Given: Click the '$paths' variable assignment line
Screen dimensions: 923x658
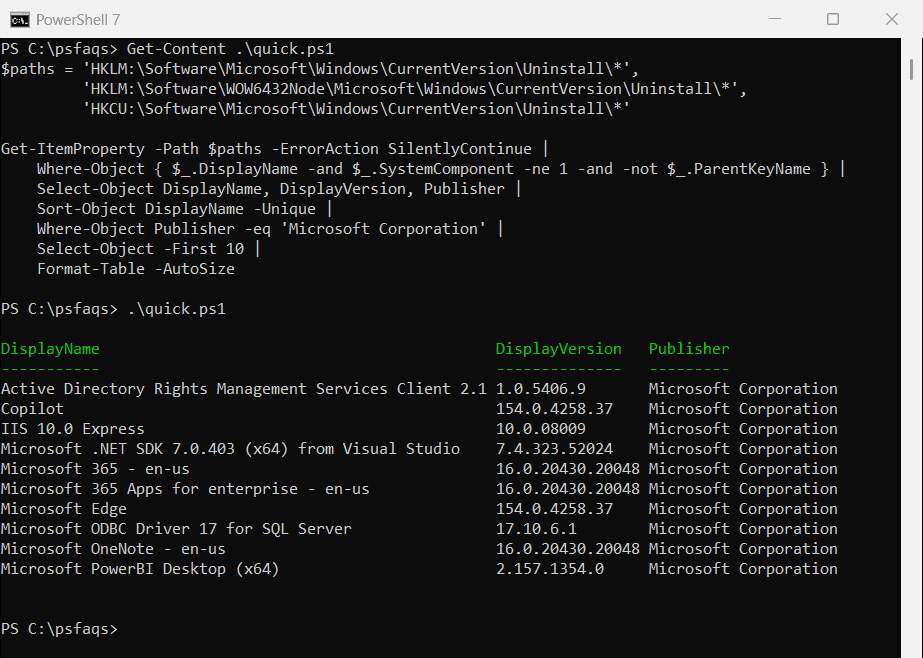Looking at the screenshot, I should click(x=320, y=68).
